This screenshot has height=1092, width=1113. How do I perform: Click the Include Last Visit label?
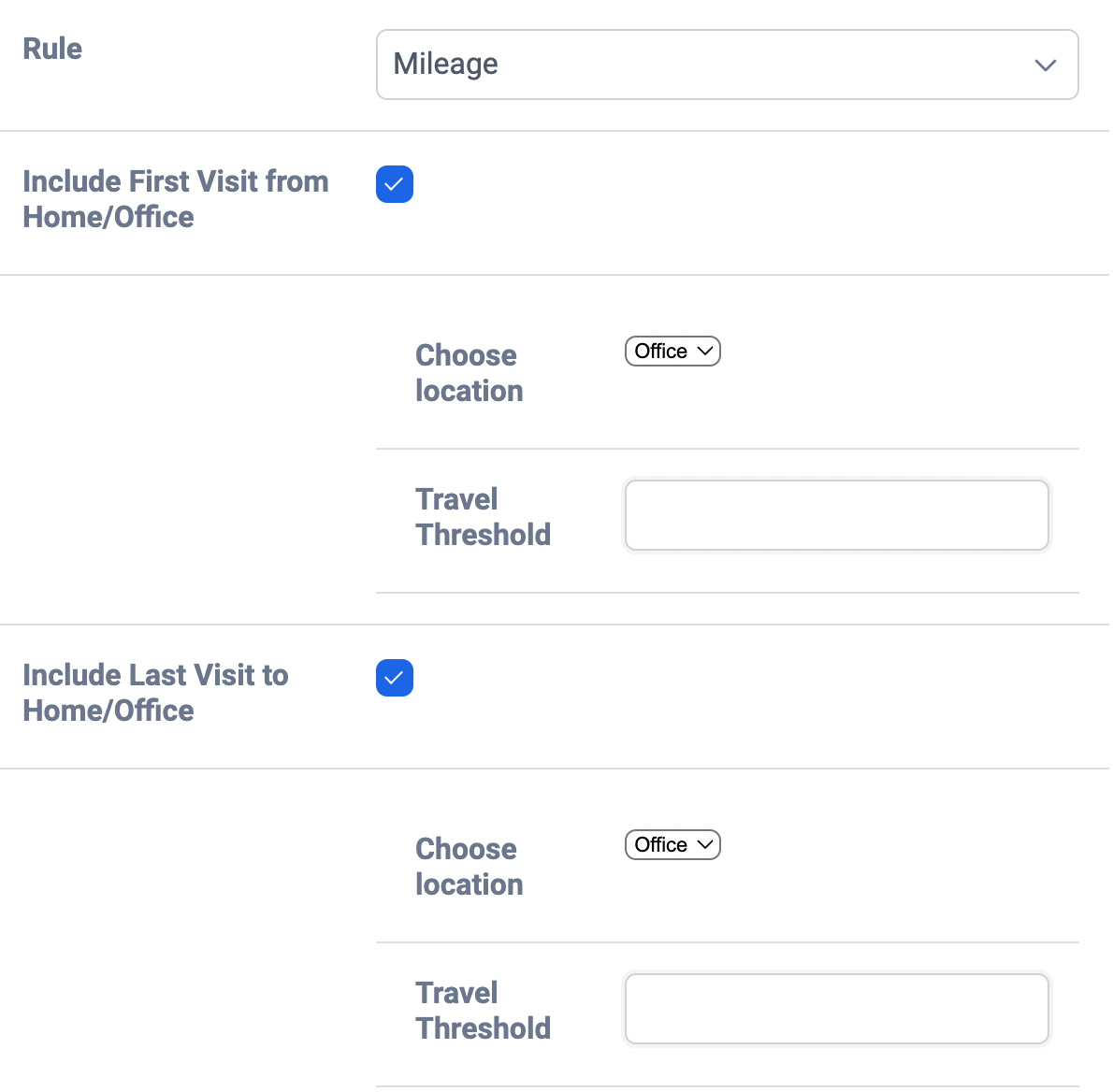[155, 692]
